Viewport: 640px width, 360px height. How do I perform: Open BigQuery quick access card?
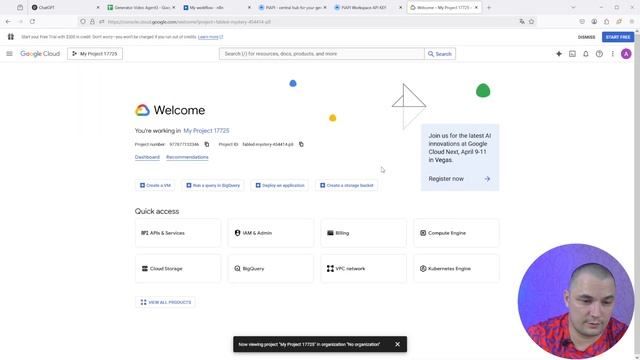tap(271, 269)
